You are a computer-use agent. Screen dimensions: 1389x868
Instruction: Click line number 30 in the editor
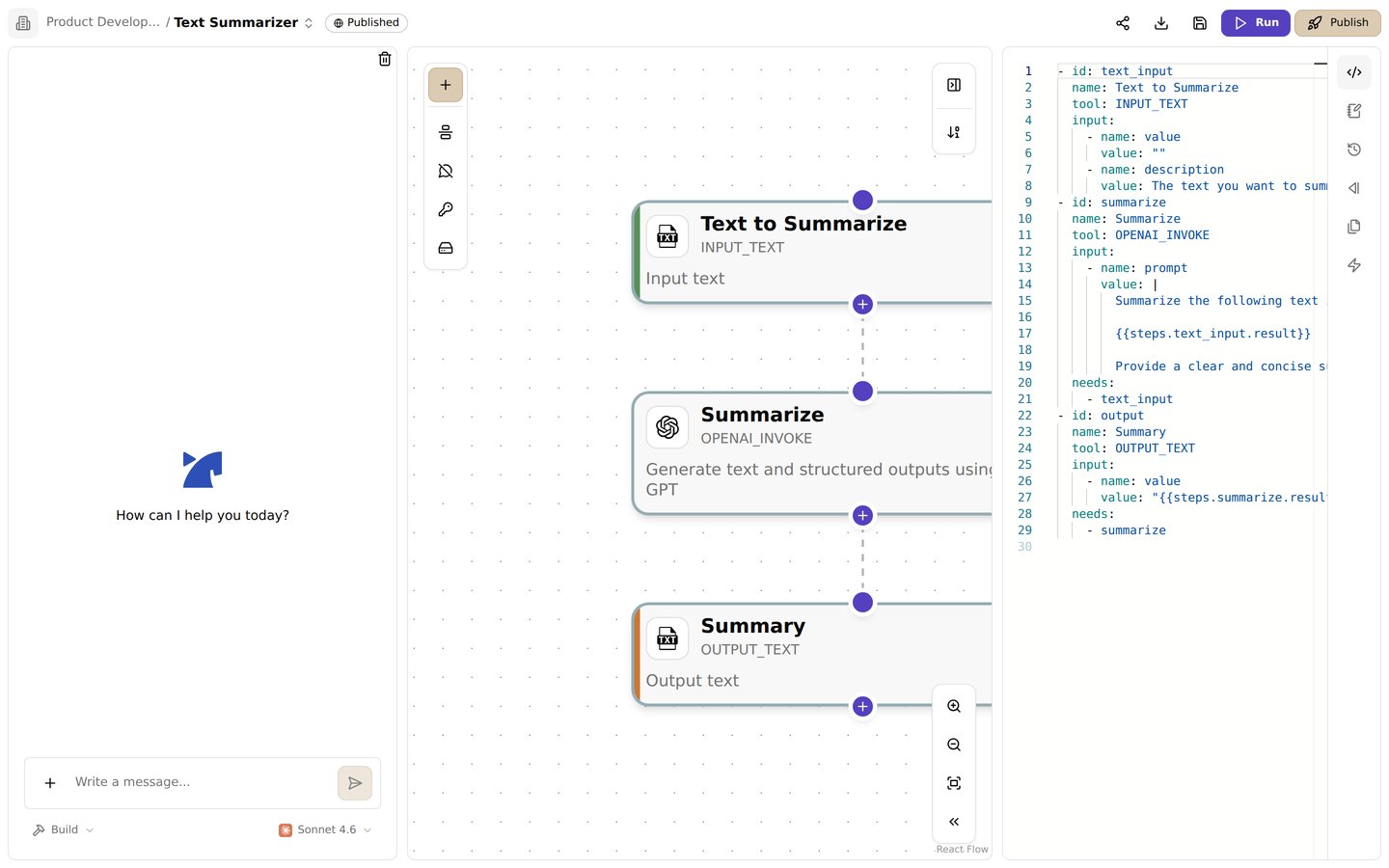(1024, 547)
